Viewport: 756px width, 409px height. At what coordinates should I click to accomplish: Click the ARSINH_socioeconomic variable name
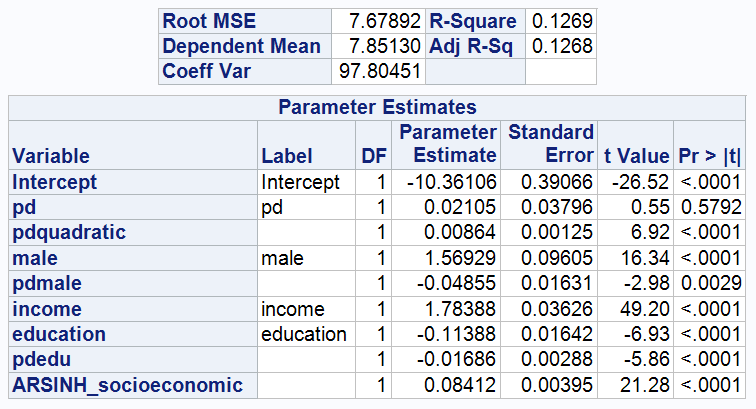127,385
